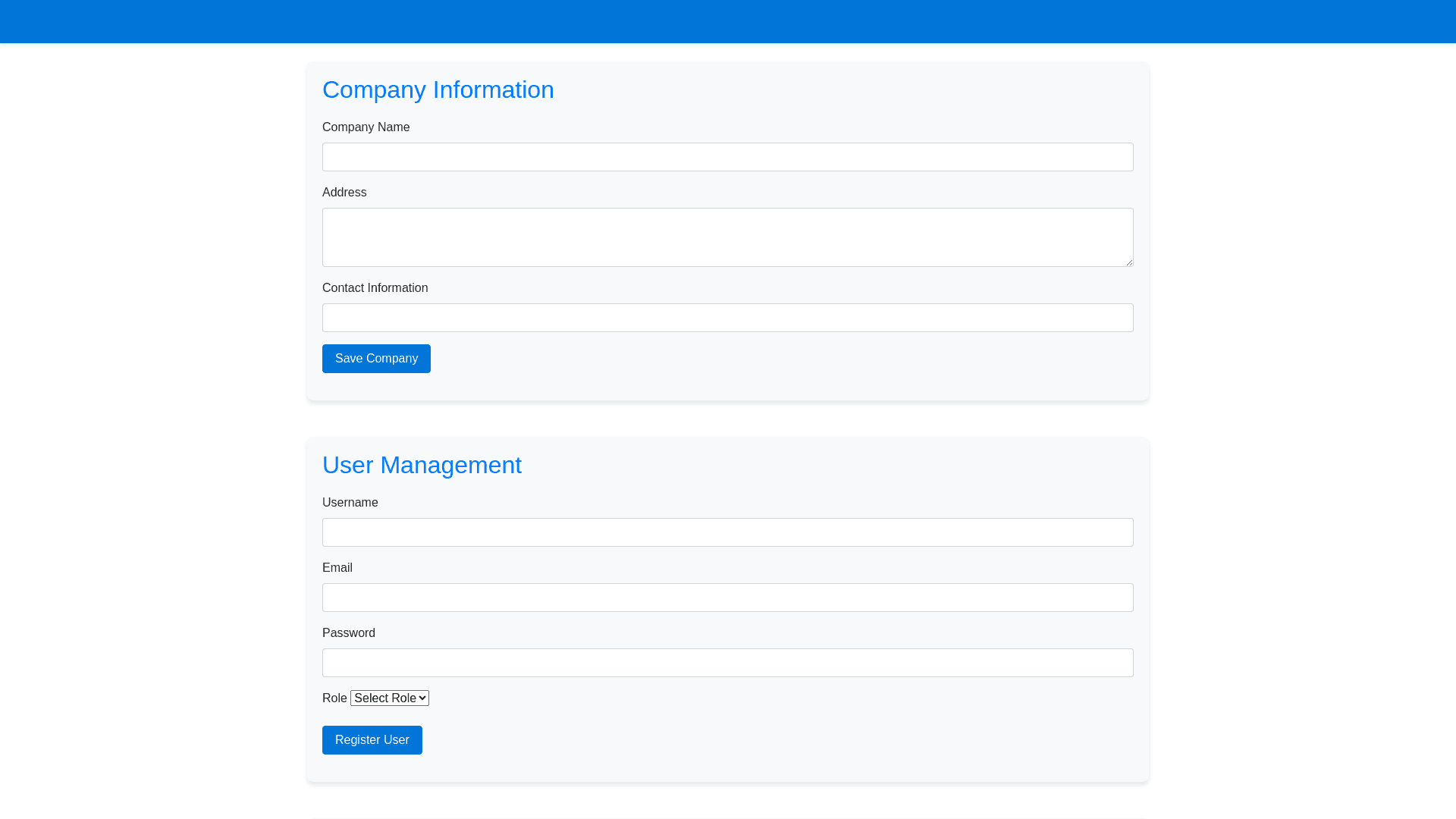The width and height of the screenshot is (1456, 819).
Task: Click the Password input field
Action: (727, 663)
